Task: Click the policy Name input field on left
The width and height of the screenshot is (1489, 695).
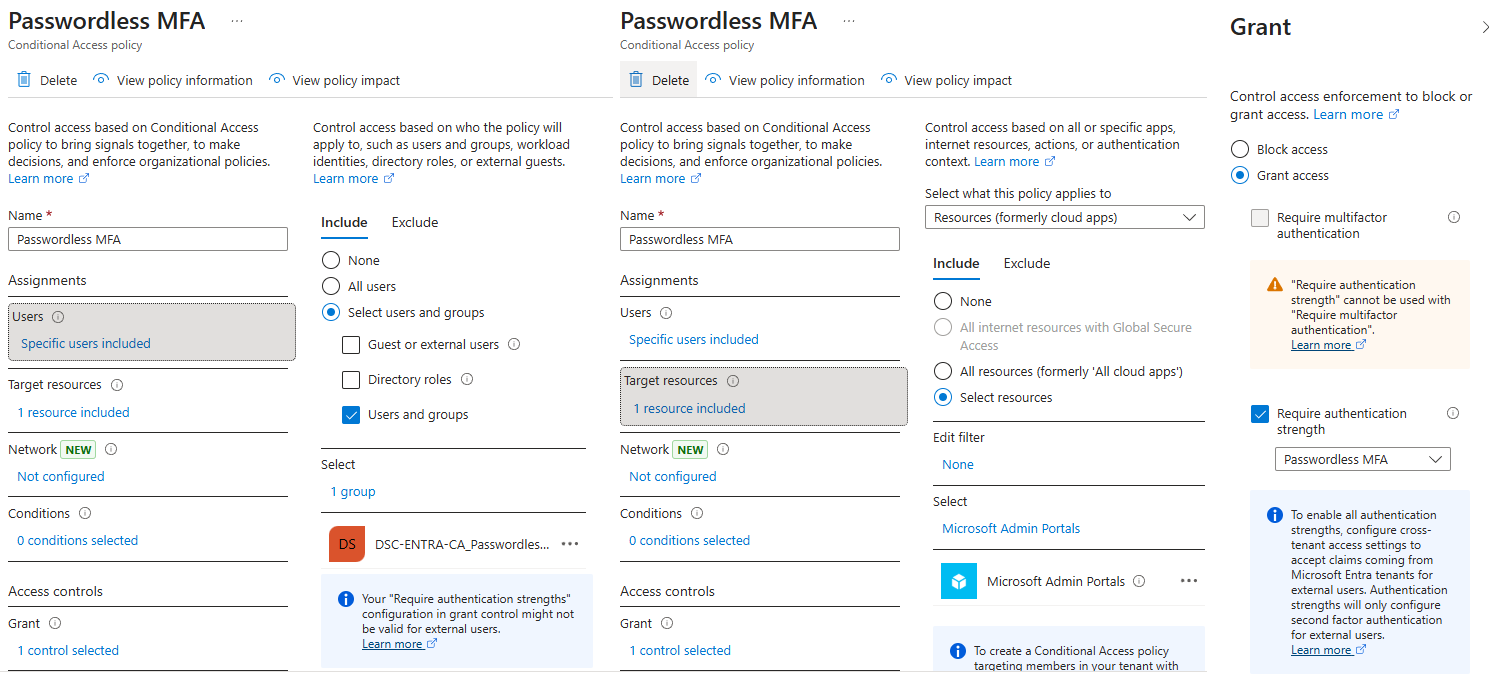Action: pos(147,240)
